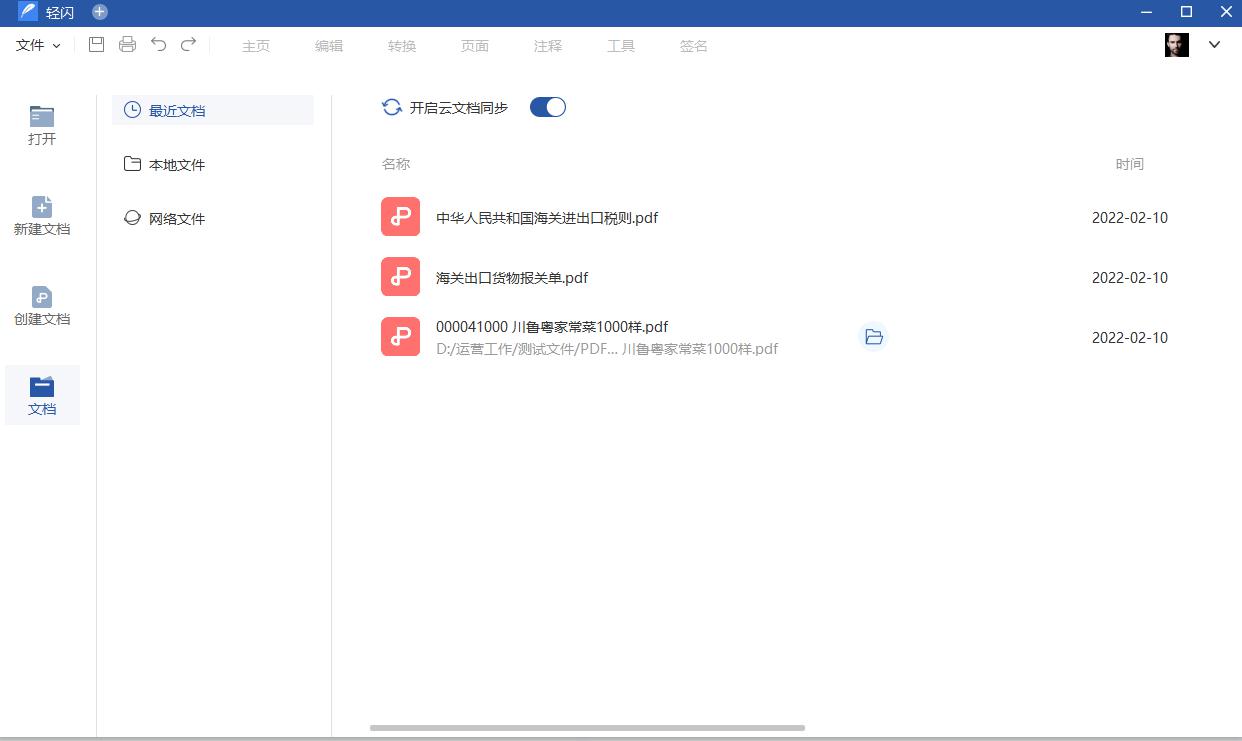This screenshot has height=741, width=1242.
Task: Click the redo arrow icon
Action: point(188,44)
